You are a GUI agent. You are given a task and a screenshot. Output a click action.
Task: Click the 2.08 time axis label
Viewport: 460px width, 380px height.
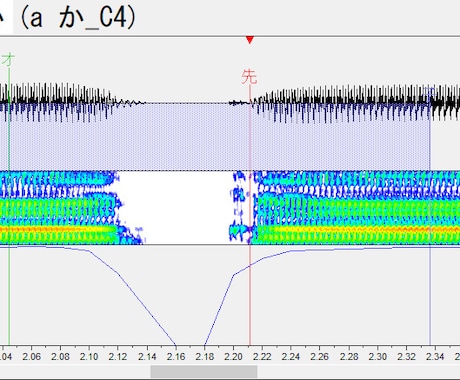(60, 357)
